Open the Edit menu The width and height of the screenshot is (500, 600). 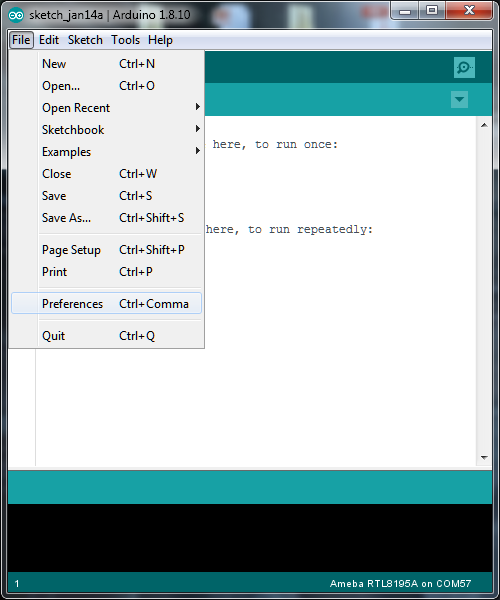(49, 40)
